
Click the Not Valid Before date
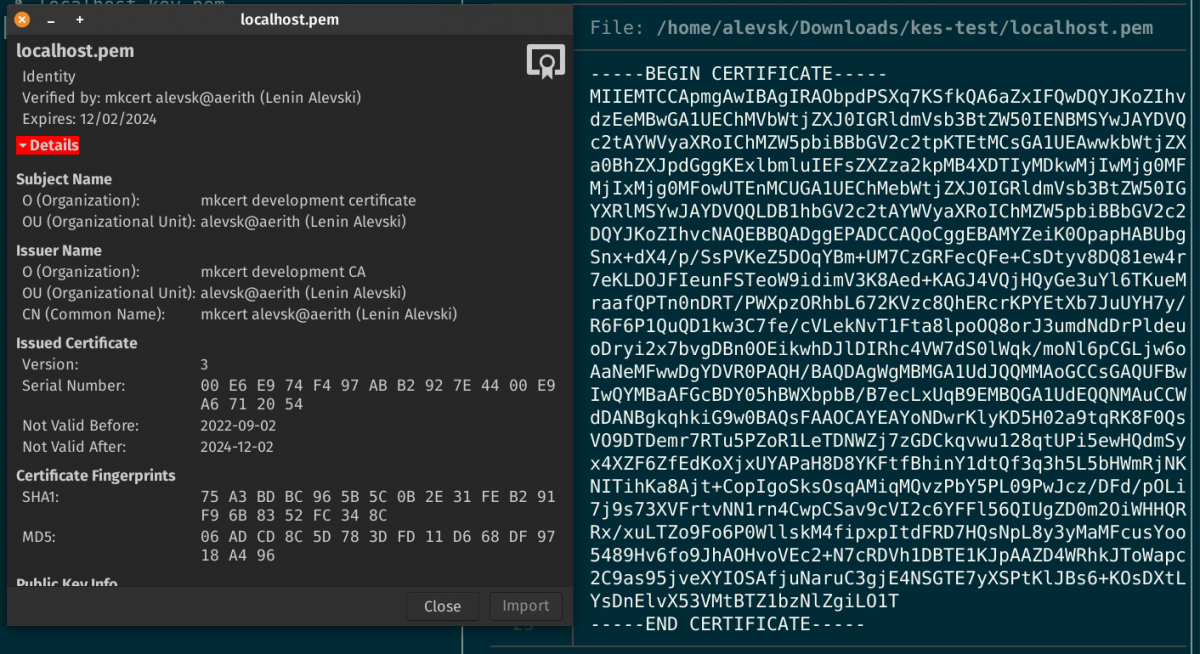click(x=239, y=426)
